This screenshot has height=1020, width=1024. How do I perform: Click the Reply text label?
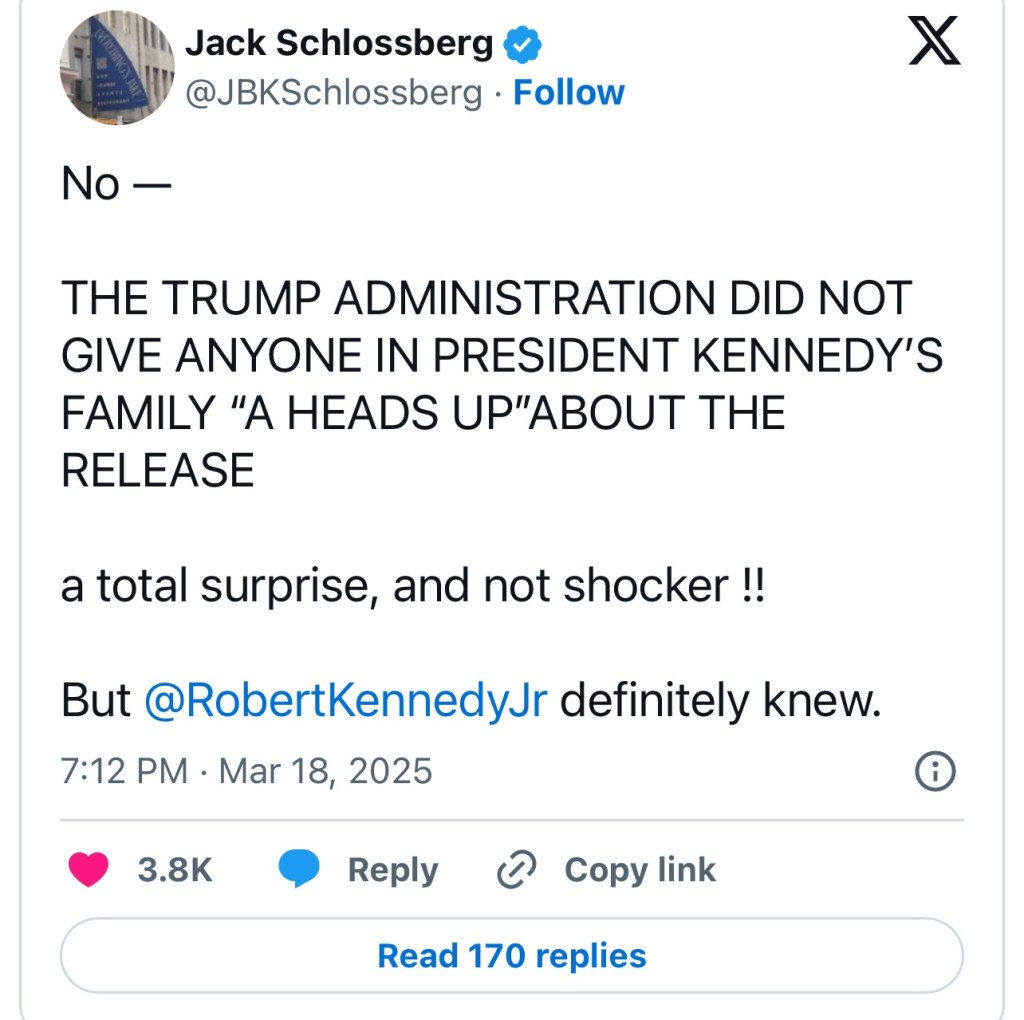pos(392,869)
